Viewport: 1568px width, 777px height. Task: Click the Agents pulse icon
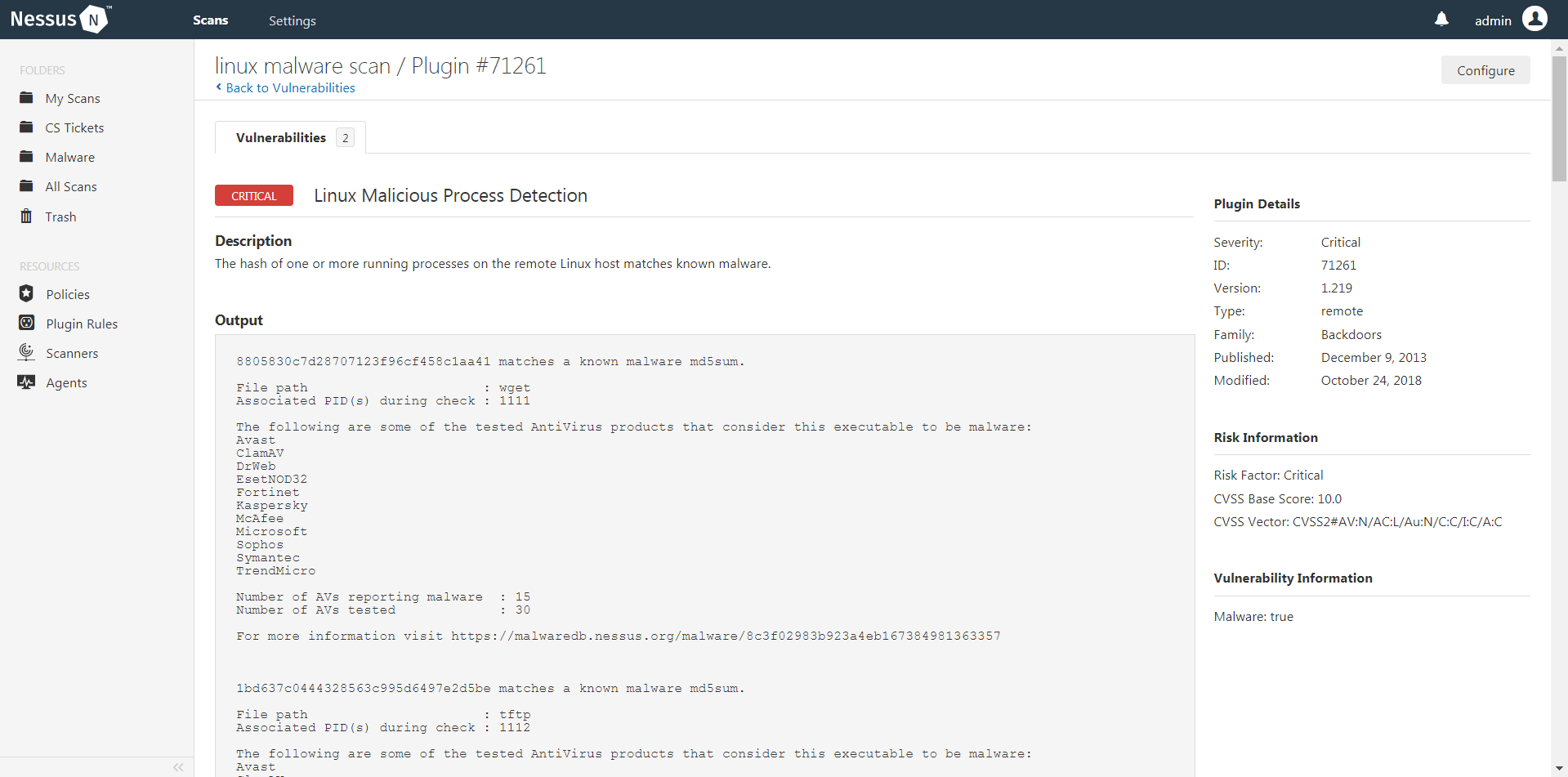tap(26, 382)
